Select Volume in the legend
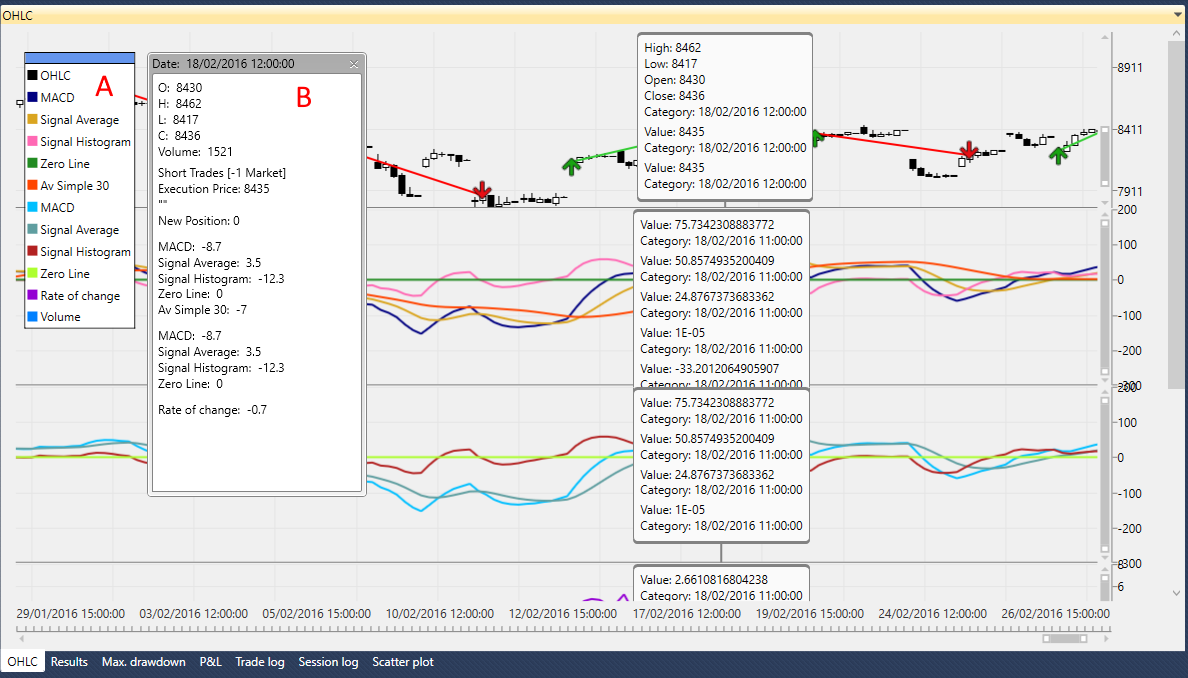1188x678 pixels. [x=54, y=317]
